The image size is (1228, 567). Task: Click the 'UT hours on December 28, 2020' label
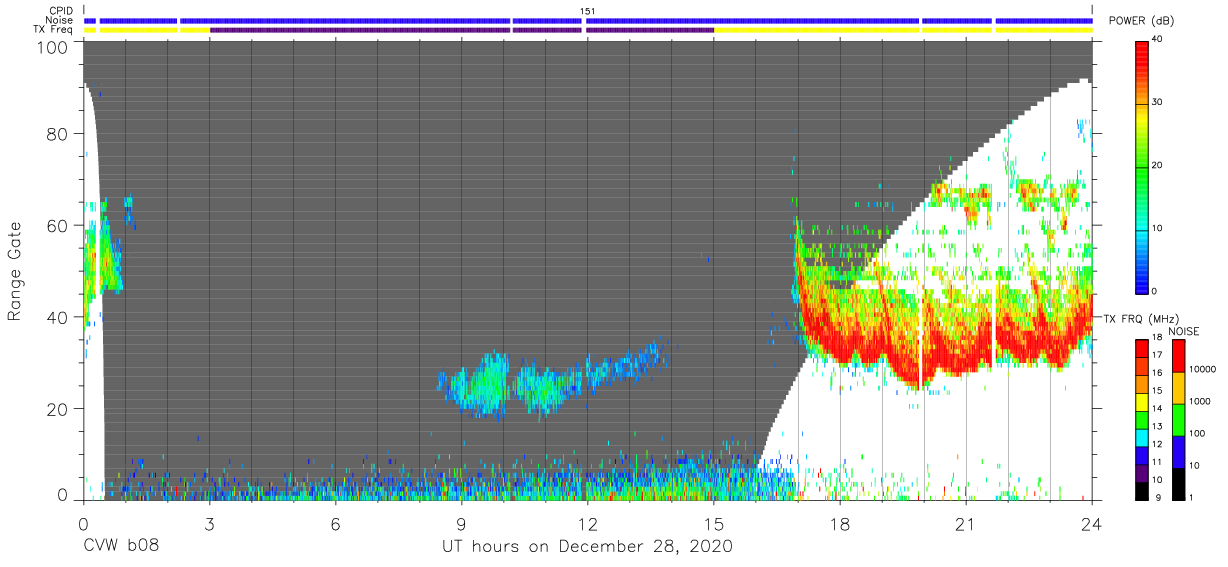[x=588, y=547]
